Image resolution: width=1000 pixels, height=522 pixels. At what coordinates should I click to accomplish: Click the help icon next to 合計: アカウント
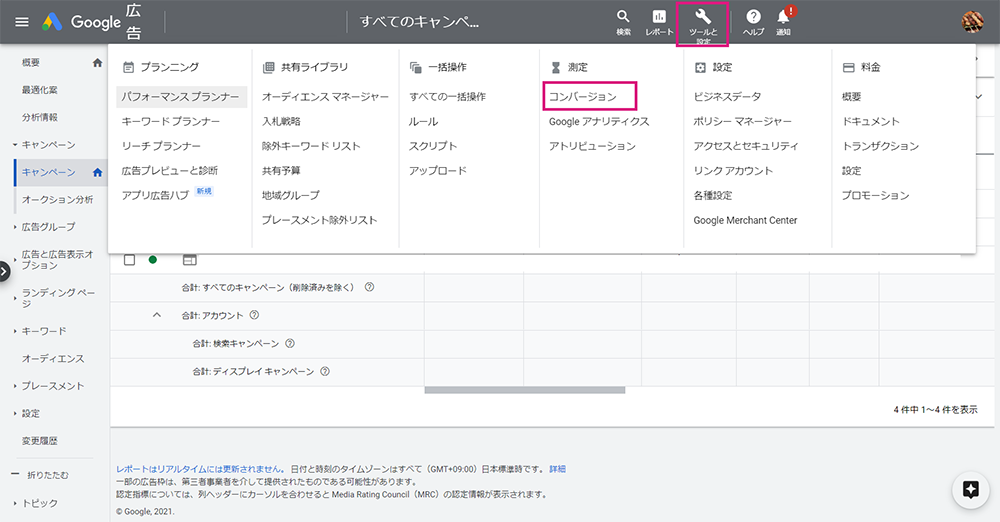point(254,315)
